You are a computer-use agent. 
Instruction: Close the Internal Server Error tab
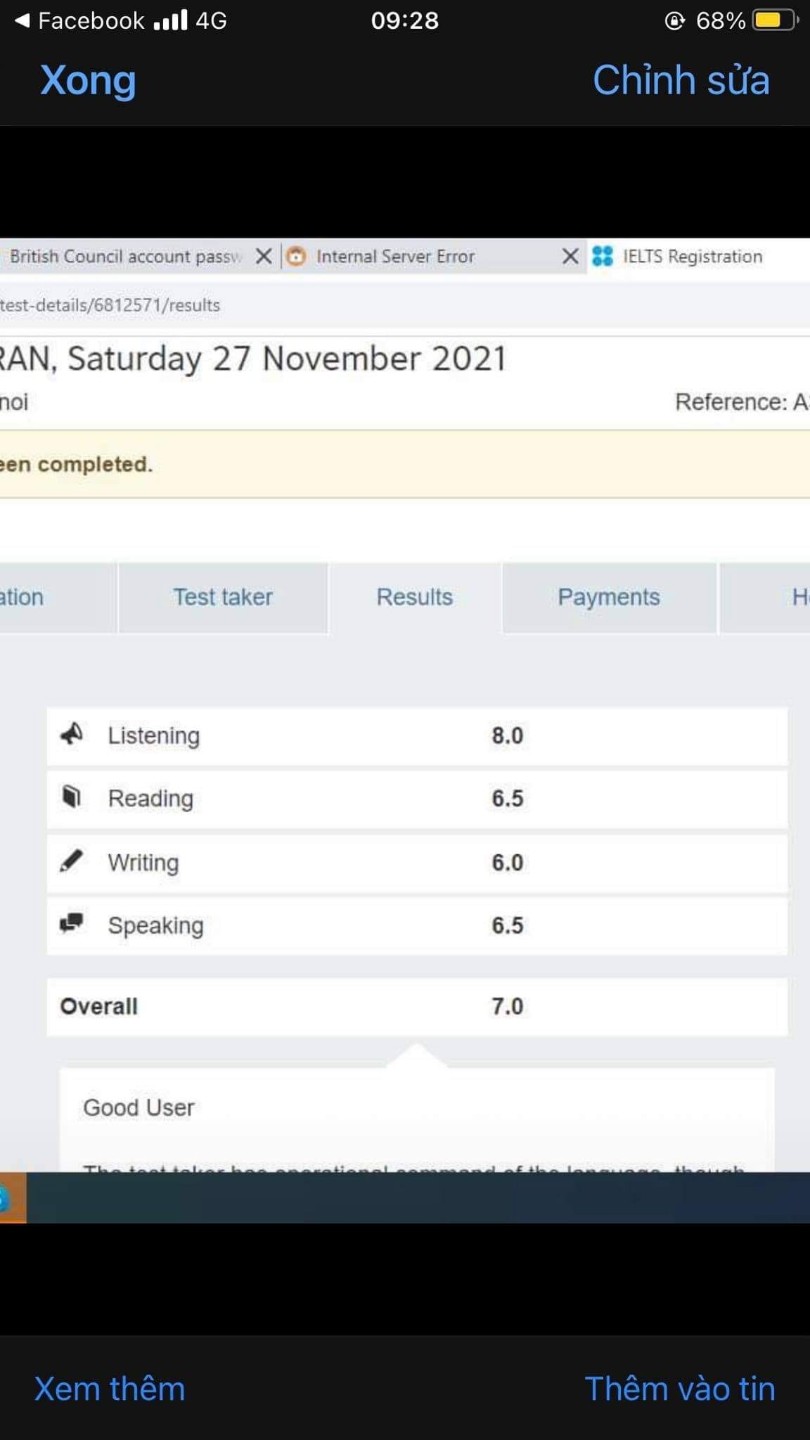(570, 257)
